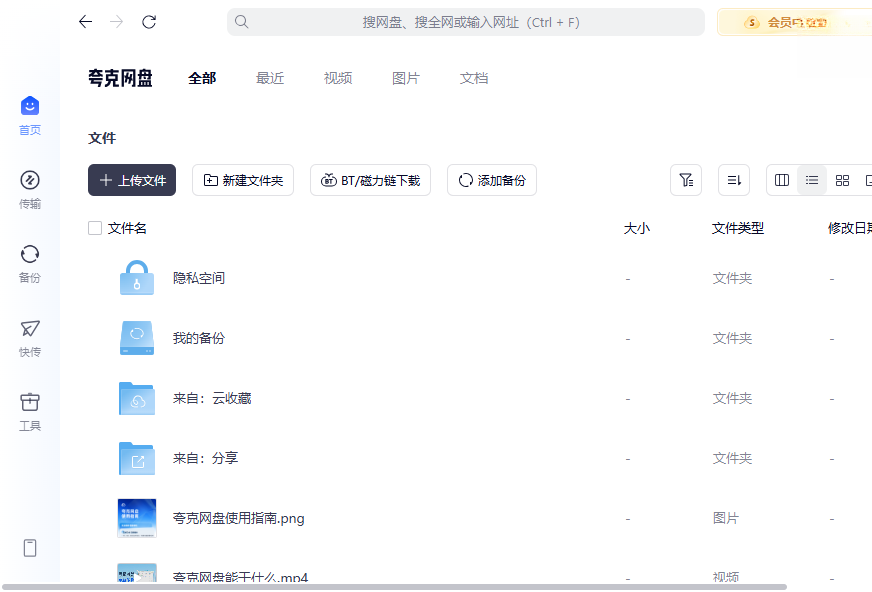Click the 大小 column header
The height and width of the screenshot is (592, 872).
(637, 228)
